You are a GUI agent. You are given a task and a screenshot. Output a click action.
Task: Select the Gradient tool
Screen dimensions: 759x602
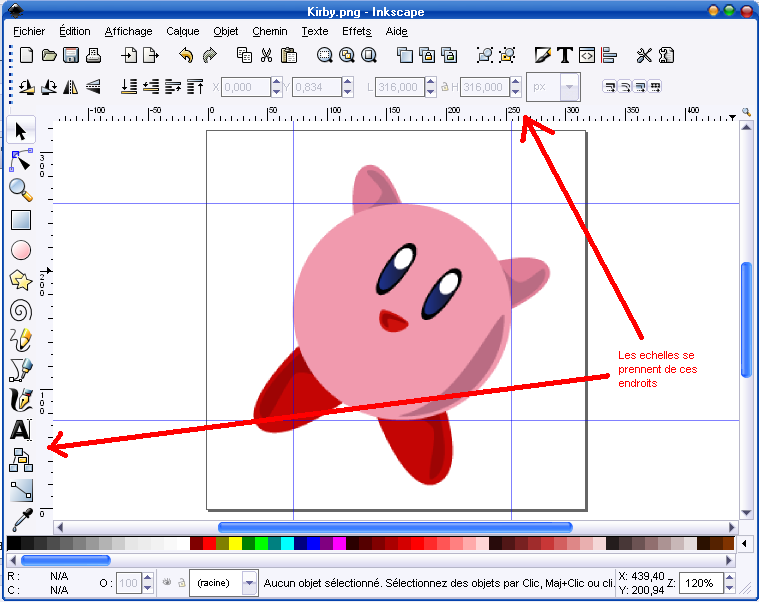21,490
